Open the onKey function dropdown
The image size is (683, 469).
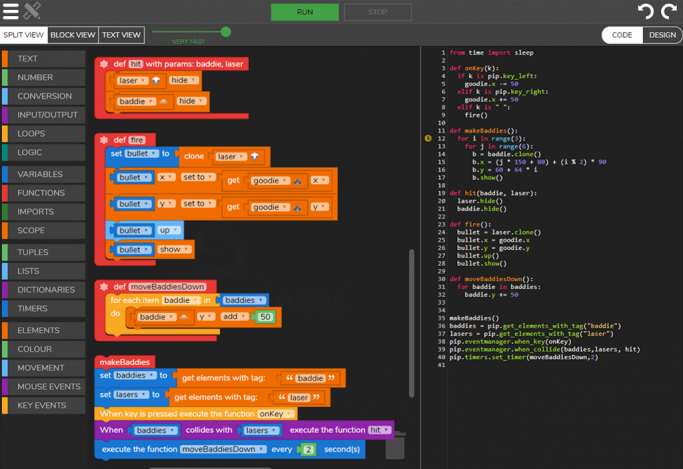pos(275,414)
